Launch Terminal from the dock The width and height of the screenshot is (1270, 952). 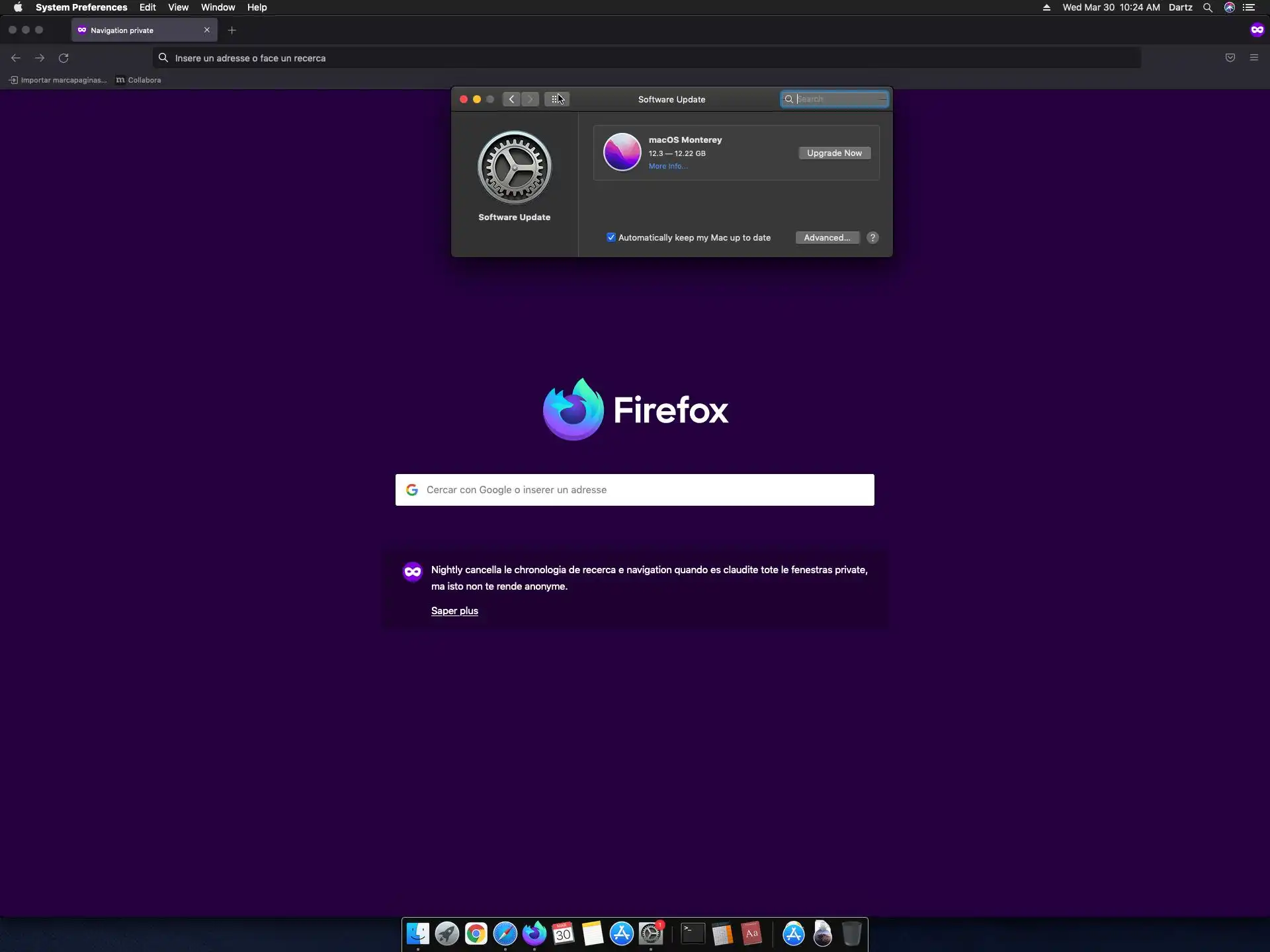[693, 933]
